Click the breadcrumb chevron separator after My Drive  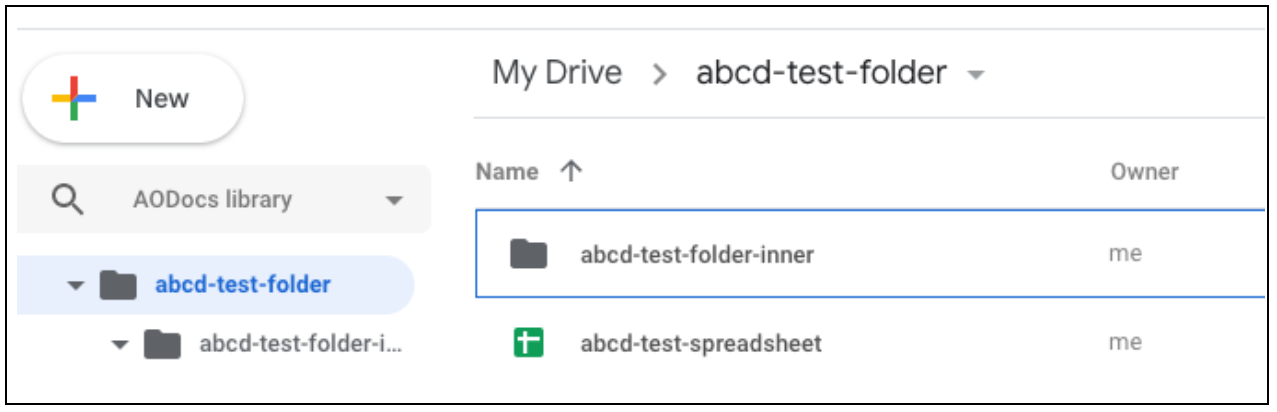[x=659, y=74]
